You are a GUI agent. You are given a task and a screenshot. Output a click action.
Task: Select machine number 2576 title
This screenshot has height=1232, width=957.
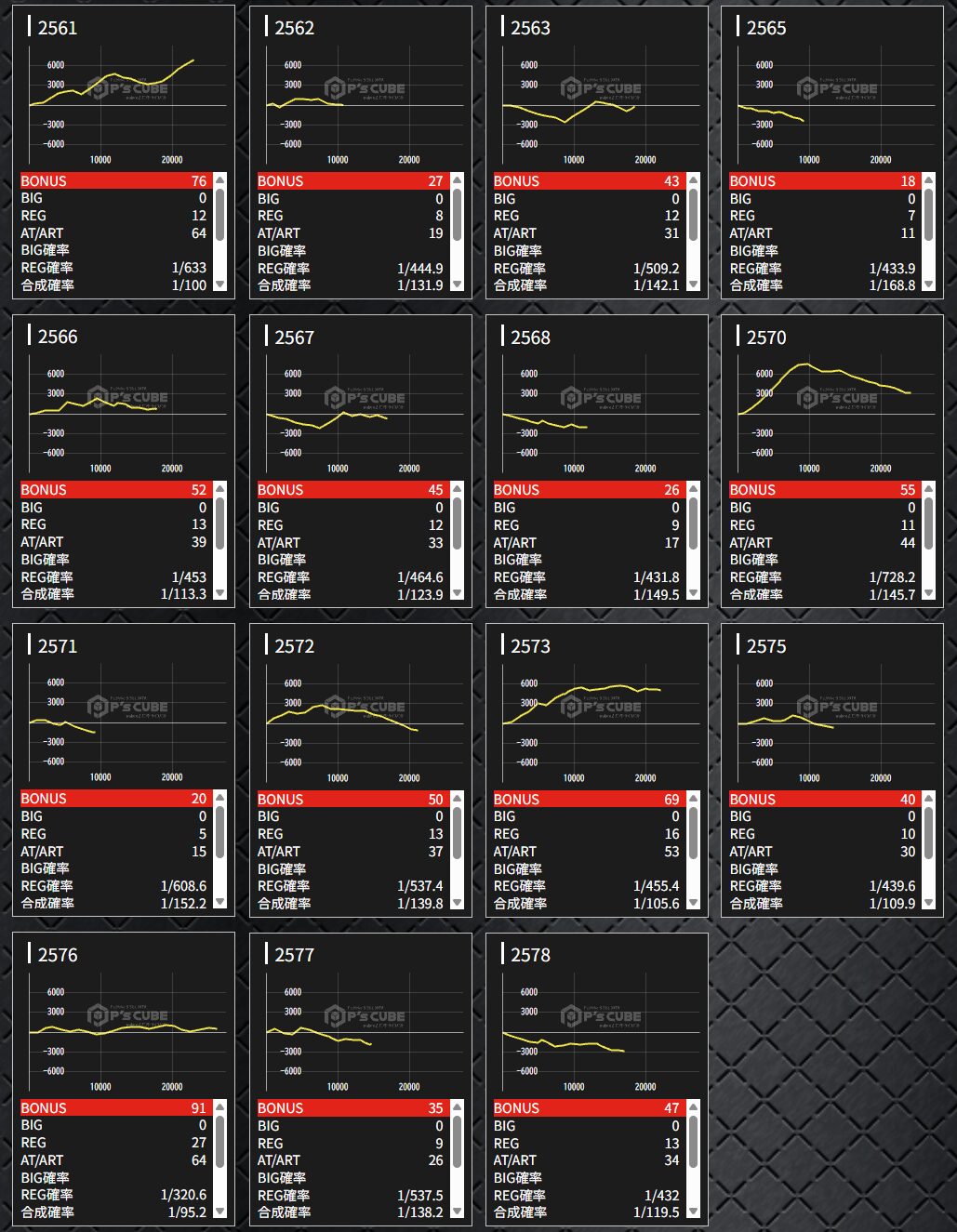coord(58,955)
